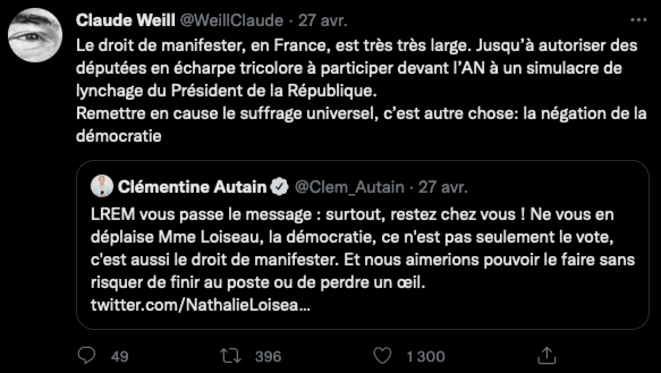Open Clémentine Autain's small avatar

point(102,186)
